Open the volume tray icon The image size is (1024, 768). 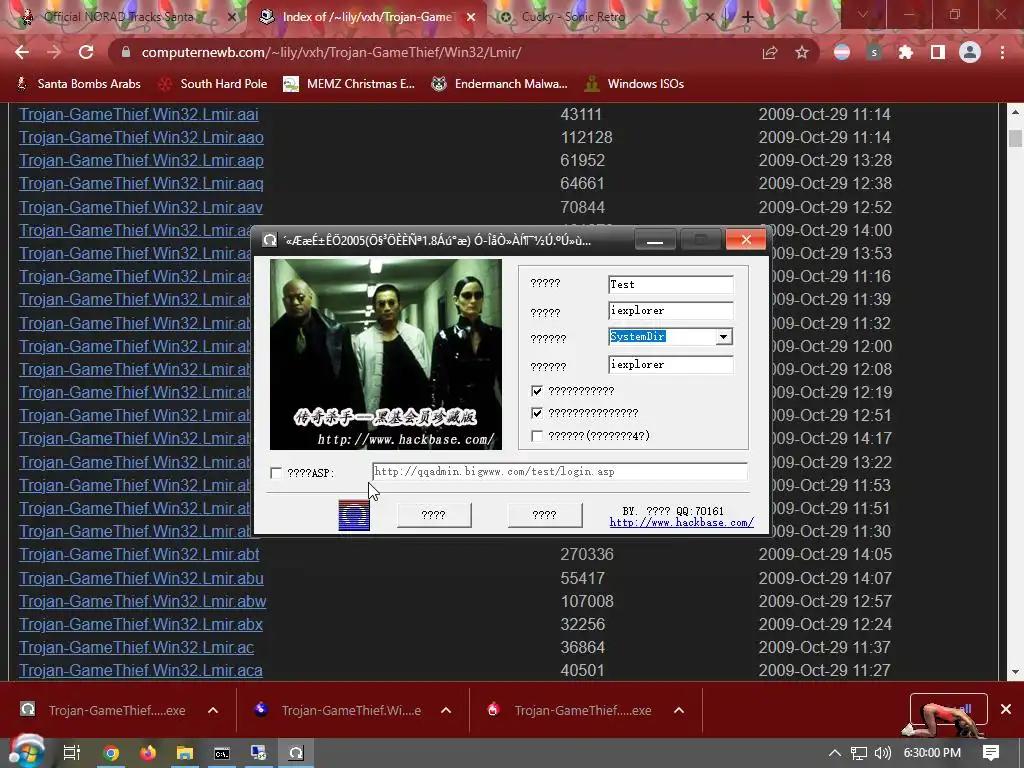click(x=882, y=753)
